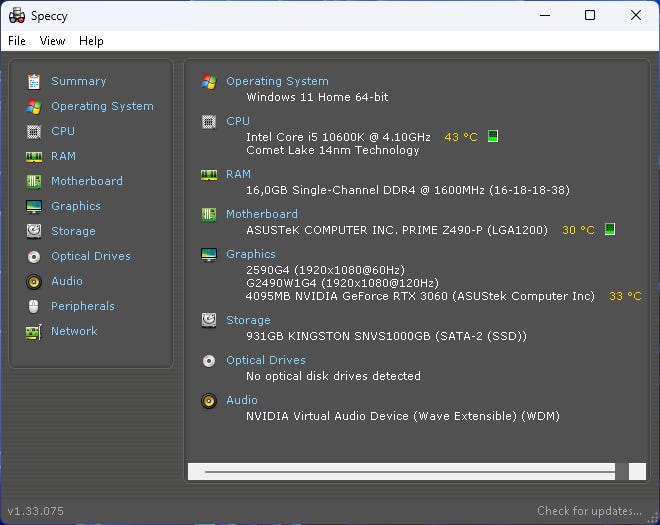This screenshot has height=525, width=660.
Task: Click the Storage hard drive icon in sidebar
Action: [34, 232]
